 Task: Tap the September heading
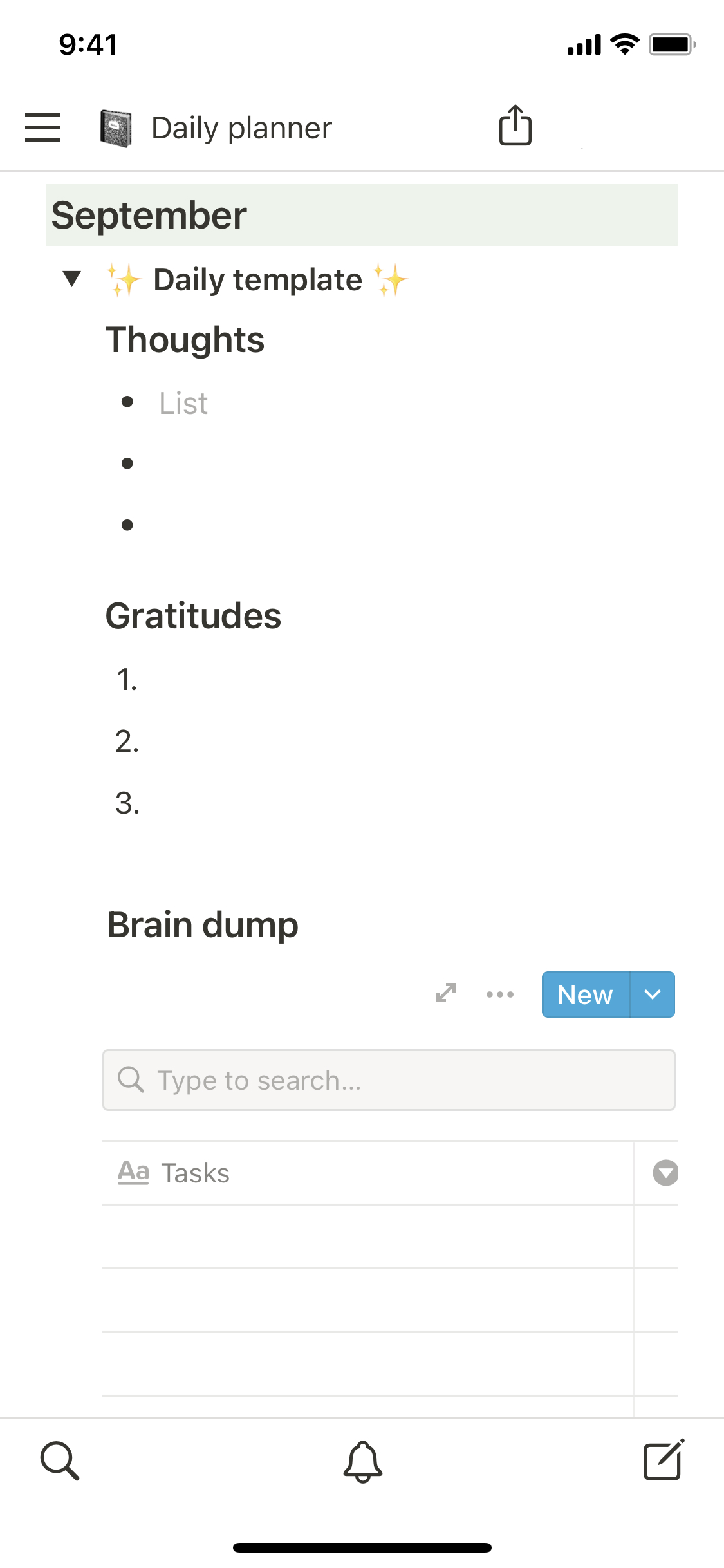pos(149,215)
